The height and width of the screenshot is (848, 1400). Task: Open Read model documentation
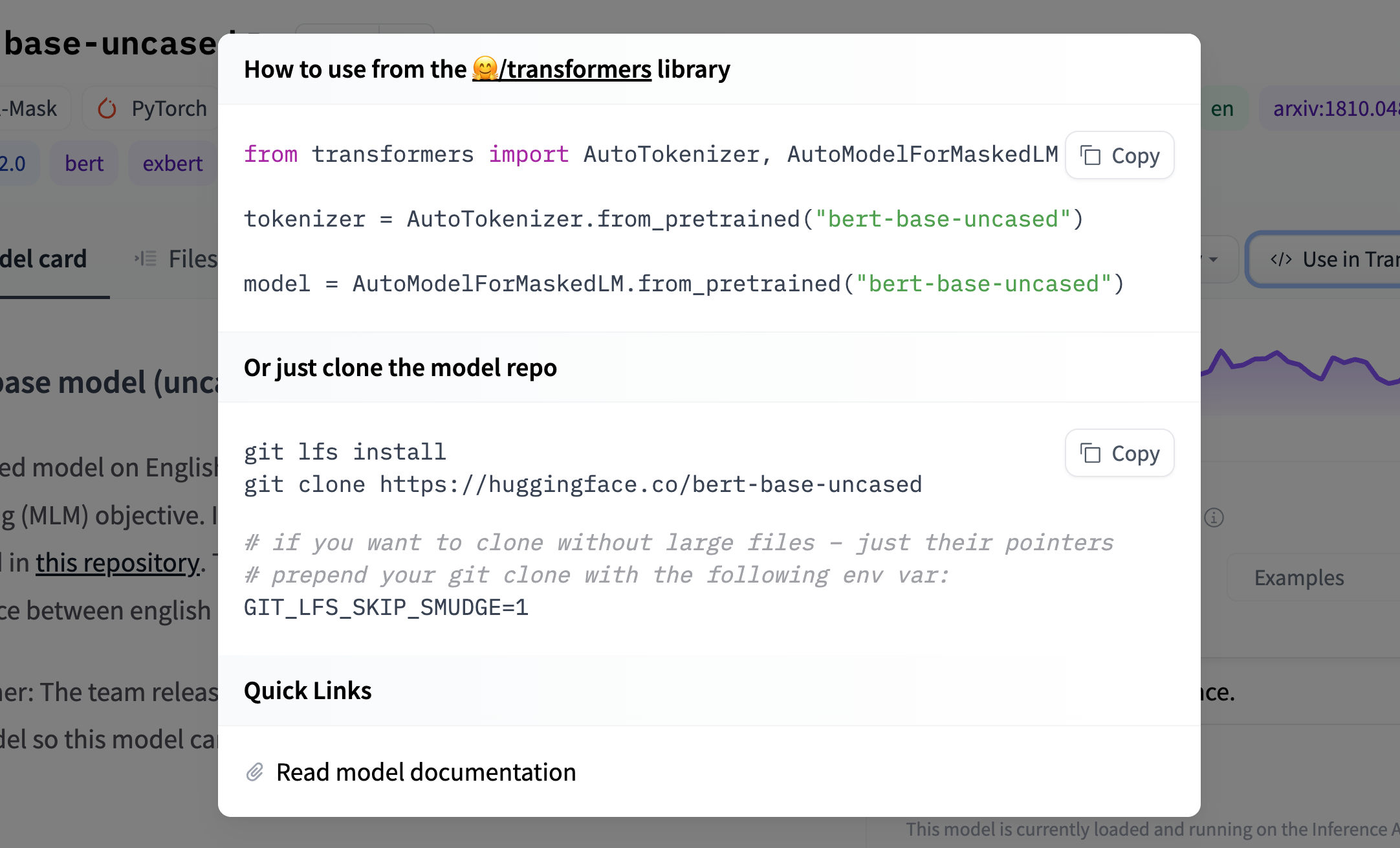pyautogui.click(x=426, y=772)
